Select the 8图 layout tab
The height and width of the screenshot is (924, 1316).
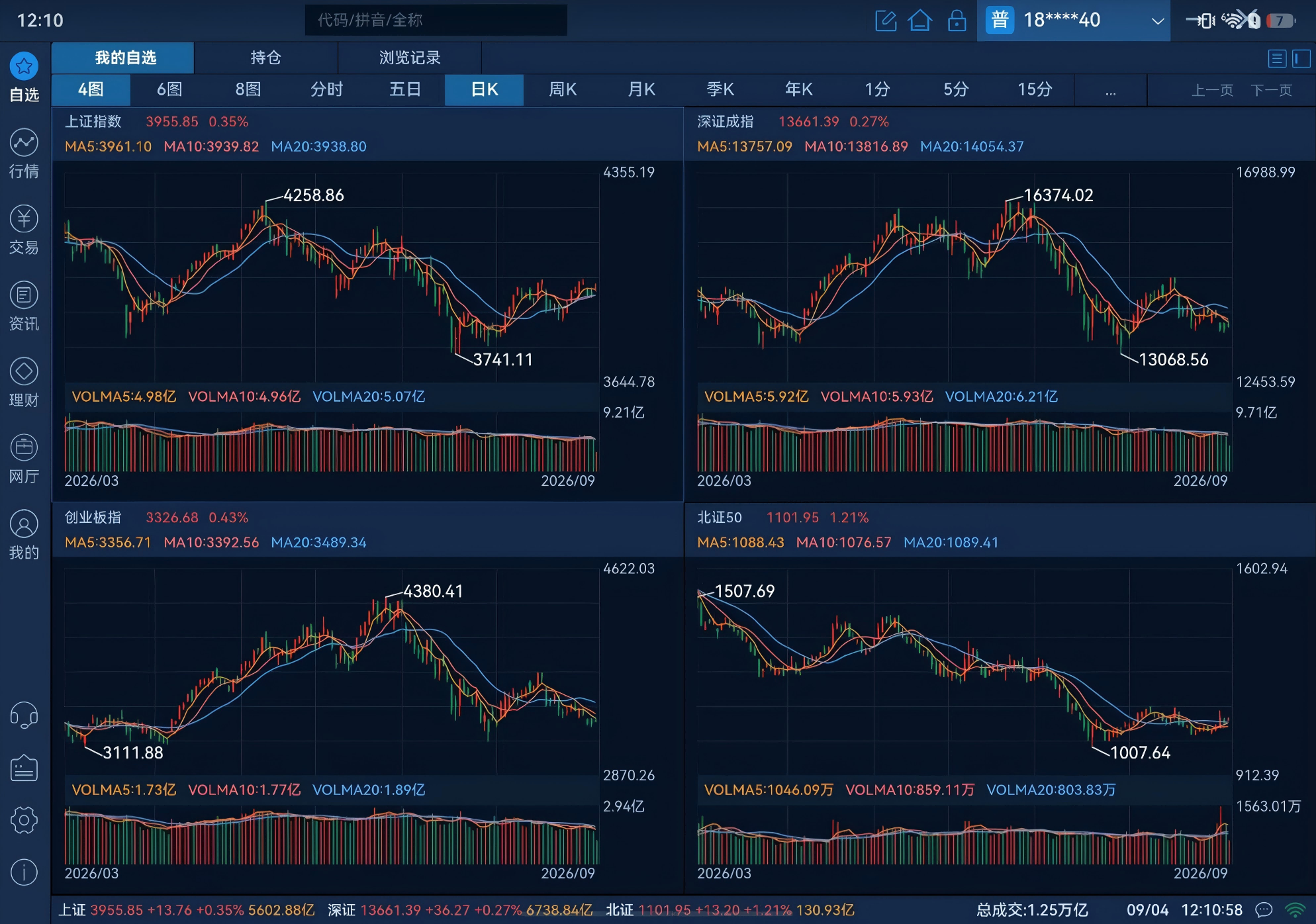click(248, 90)
